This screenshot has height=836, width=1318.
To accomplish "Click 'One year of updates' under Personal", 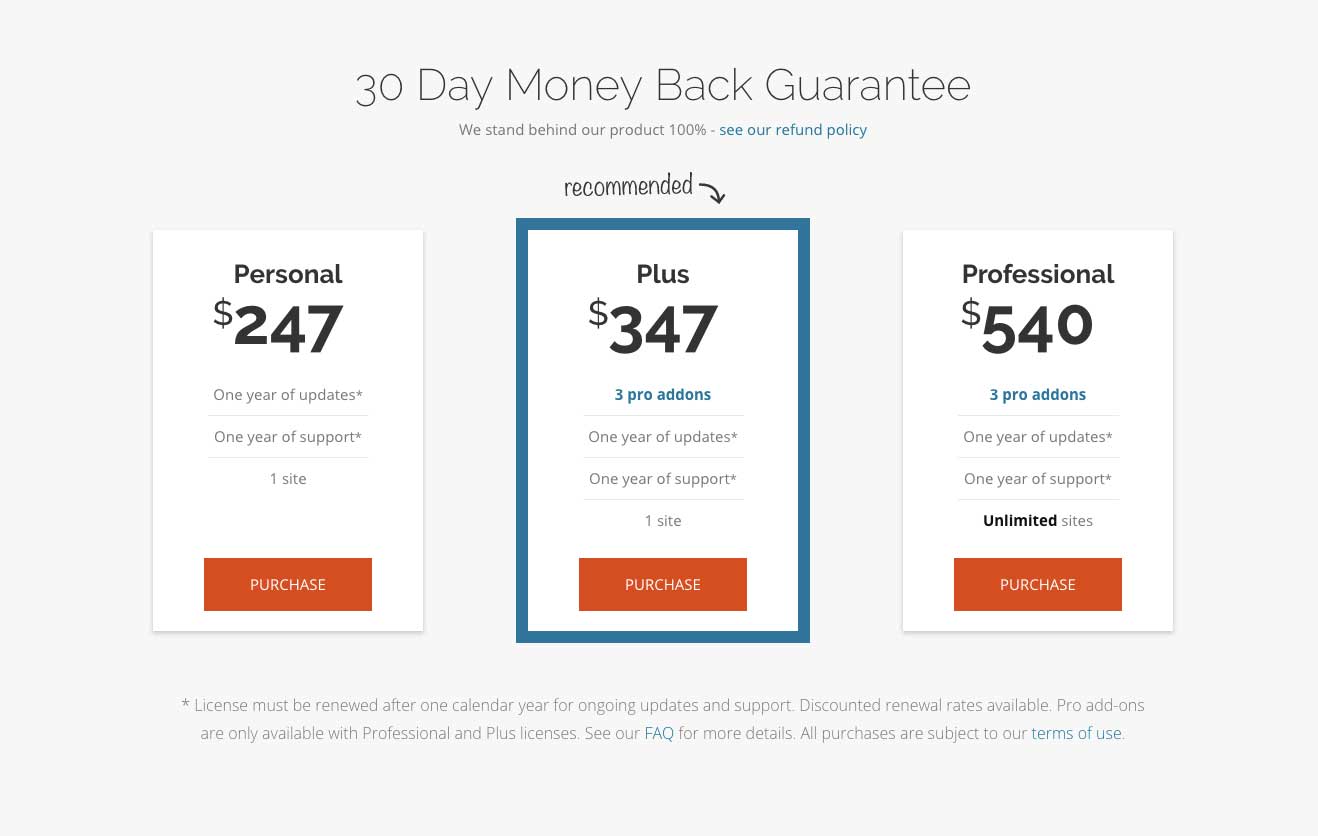I will coord(288,394).
